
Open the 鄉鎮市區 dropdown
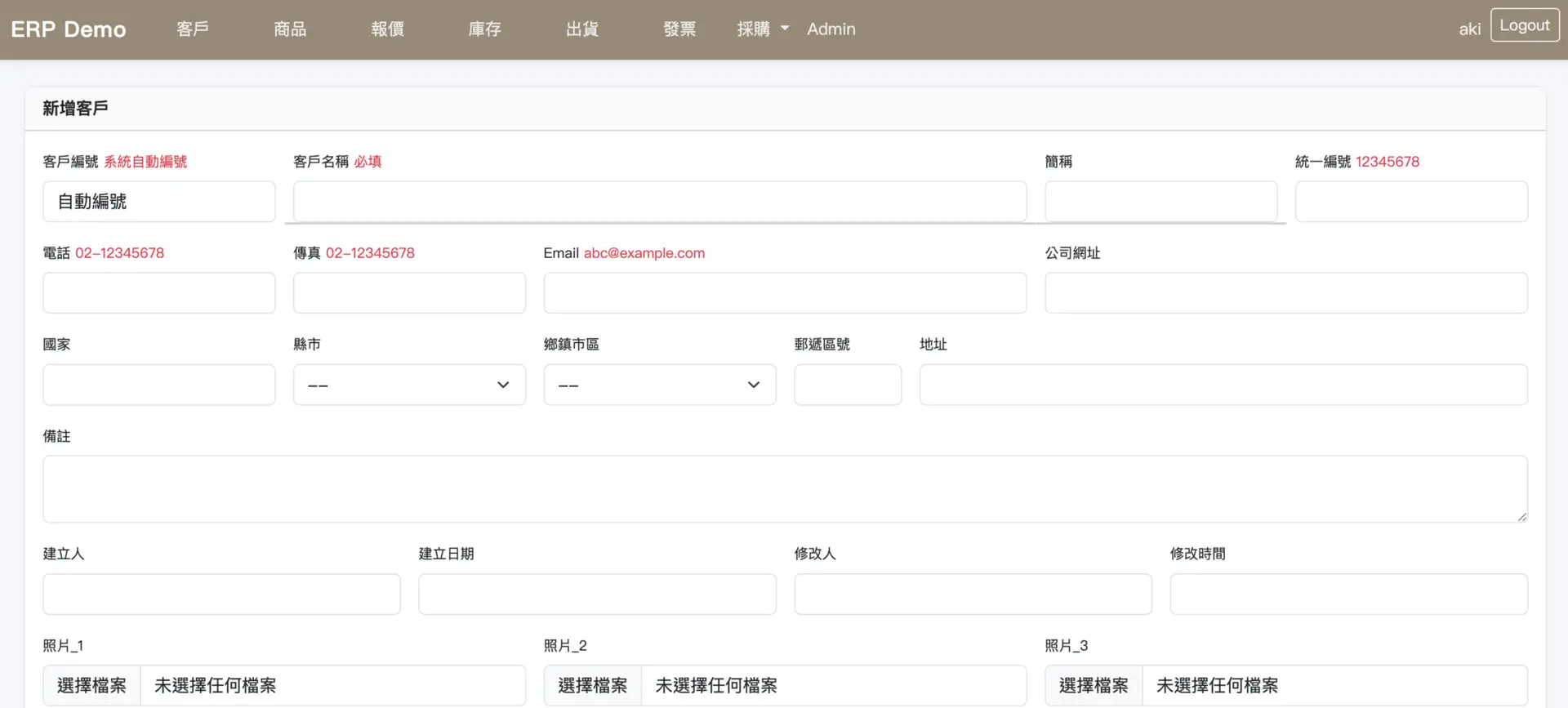660,385
